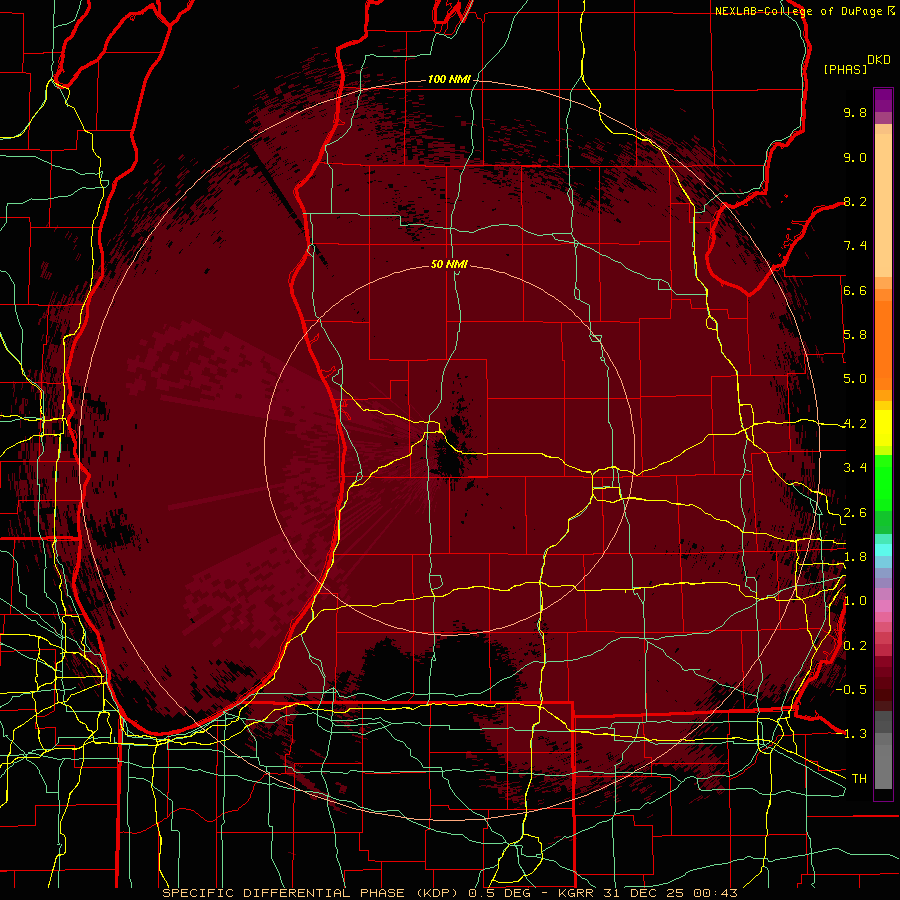900x900 pixels.
Task: Click the 1.0 value on the color scale
Action: (x=855, y=601)
